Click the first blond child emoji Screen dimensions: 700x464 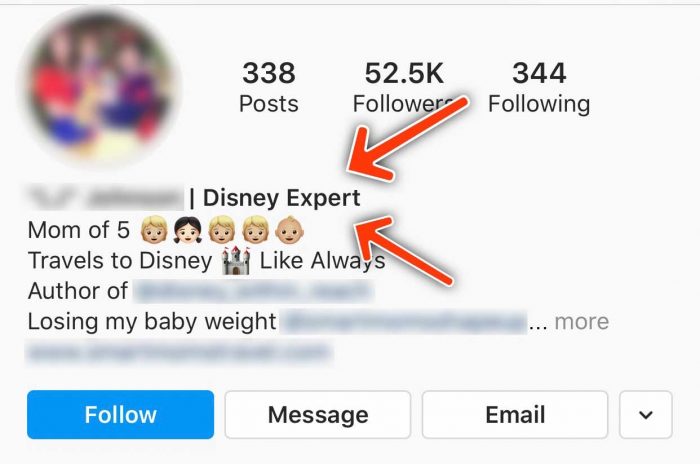pos(154,230)
